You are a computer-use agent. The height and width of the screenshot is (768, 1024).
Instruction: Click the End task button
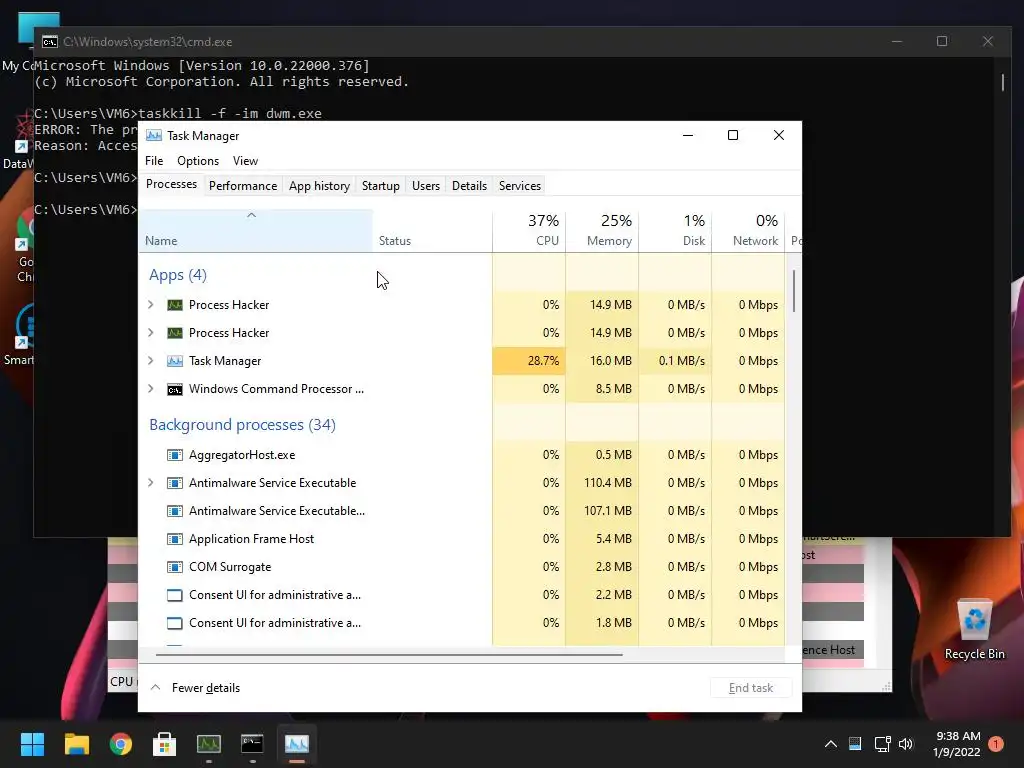751,688
